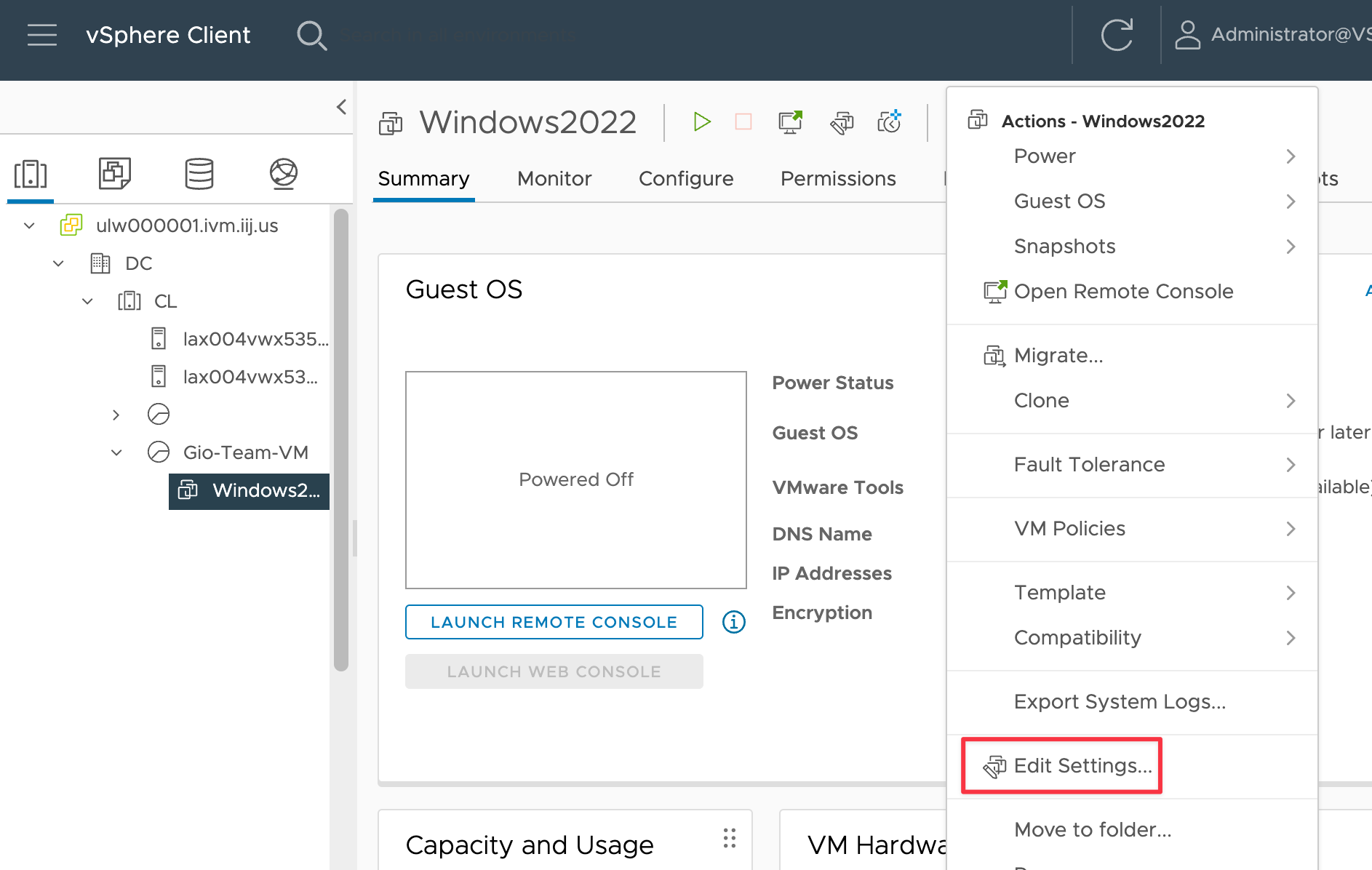Choose Open Remote Console in Actions menu
The image size is (1372, 870).
[1132, 292]
